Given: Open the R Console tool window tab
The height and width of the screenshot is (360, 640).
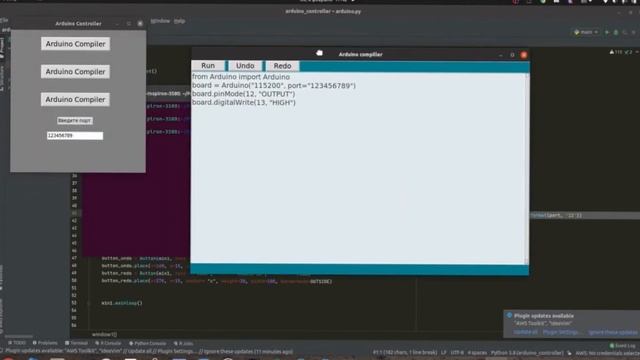Looking at the screenshot, I should [108, 343].
